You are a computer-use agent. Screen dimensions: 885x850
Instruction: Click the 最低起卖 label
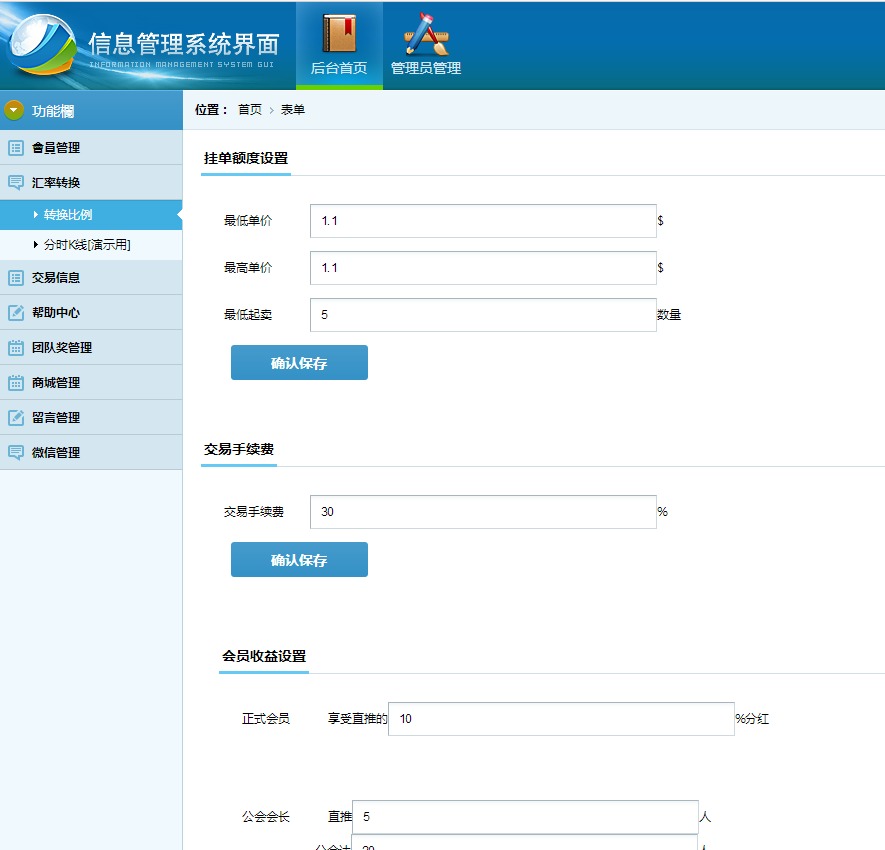tap(248, 314)
